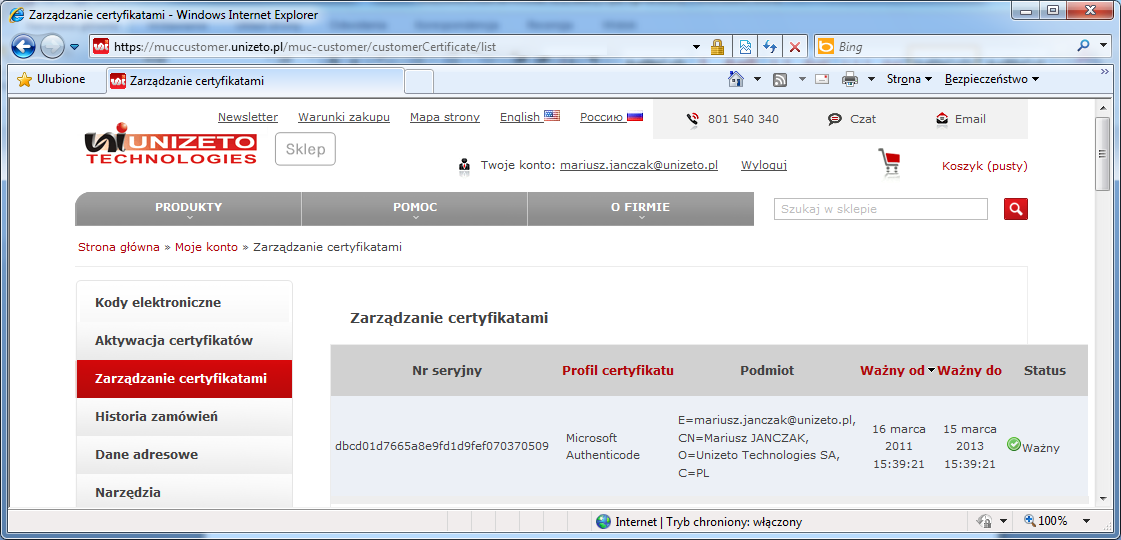The height and width of the screenshot is (540, 1121).
Task: Switch site language to Russian
Action: [x=611, y=117]
